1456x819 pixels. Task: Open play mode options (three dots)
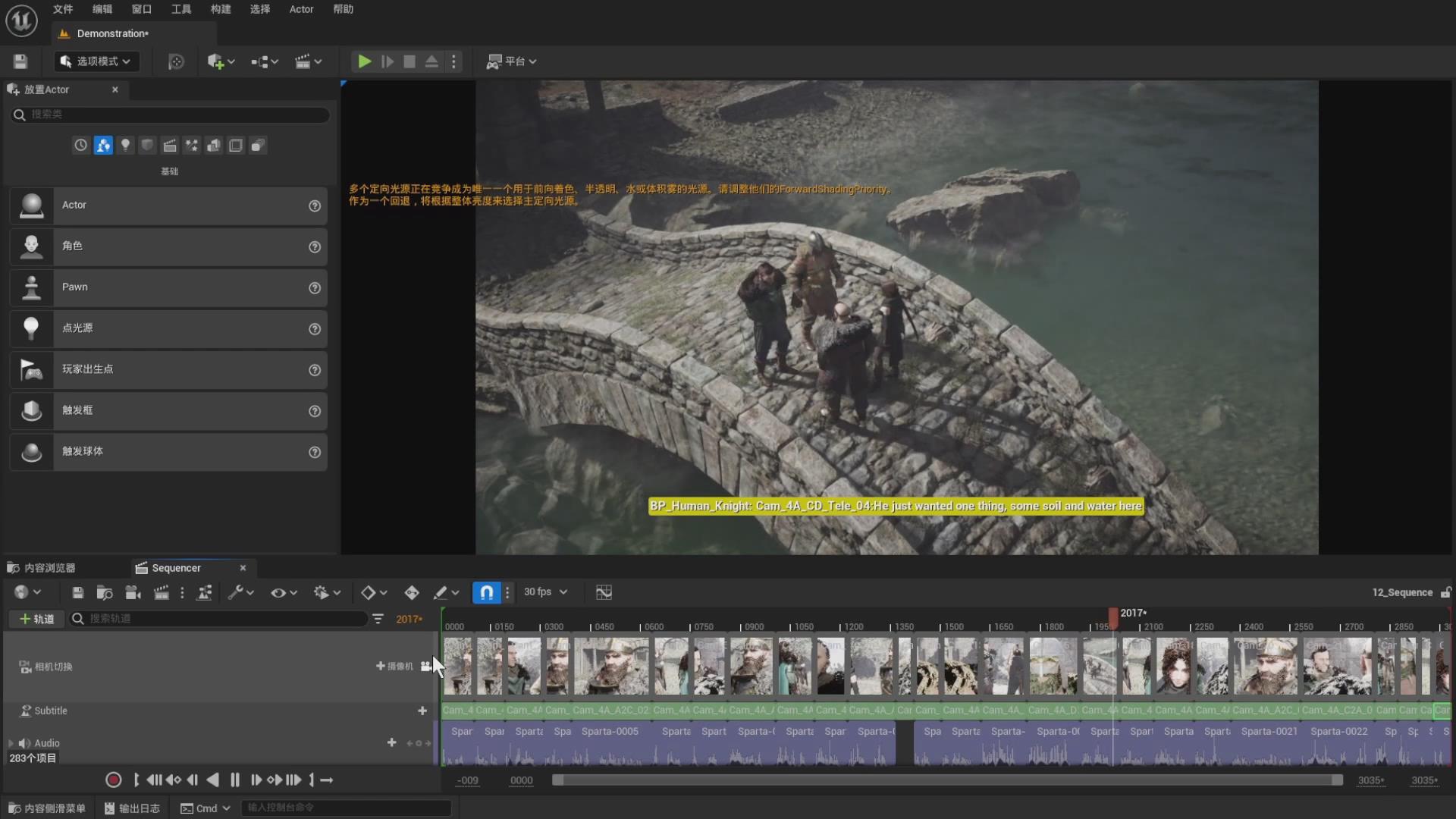point(453,61)
